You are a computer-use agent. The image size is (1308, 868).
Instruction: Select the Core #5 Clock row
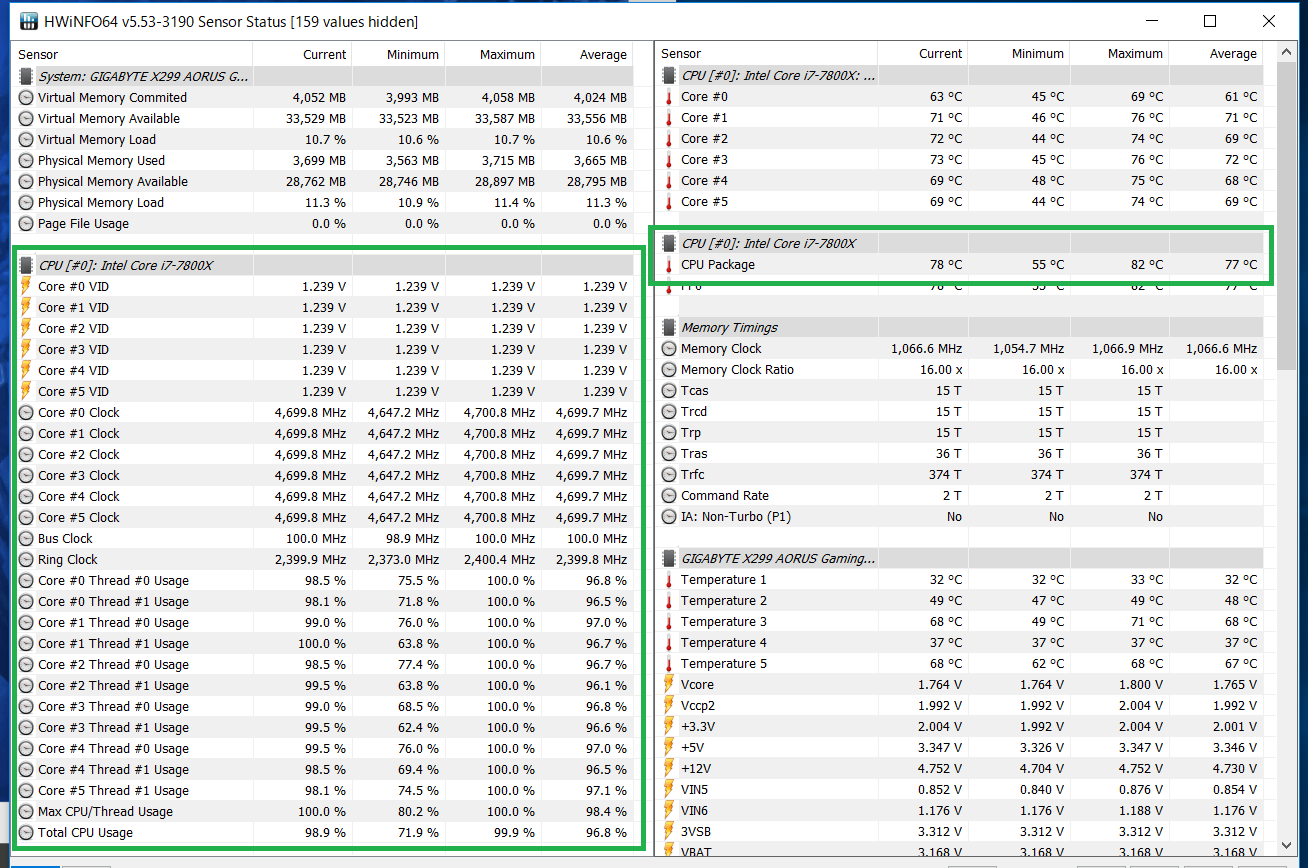click(x=325, y=517)
